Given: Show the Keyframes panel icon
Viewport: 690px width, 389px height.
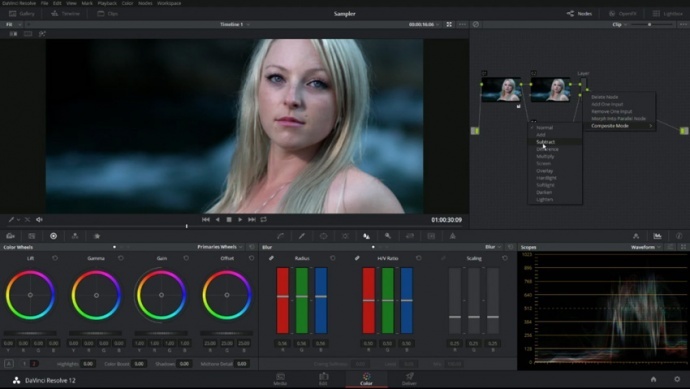Looking at the screenshot, I should click(636, 236).
